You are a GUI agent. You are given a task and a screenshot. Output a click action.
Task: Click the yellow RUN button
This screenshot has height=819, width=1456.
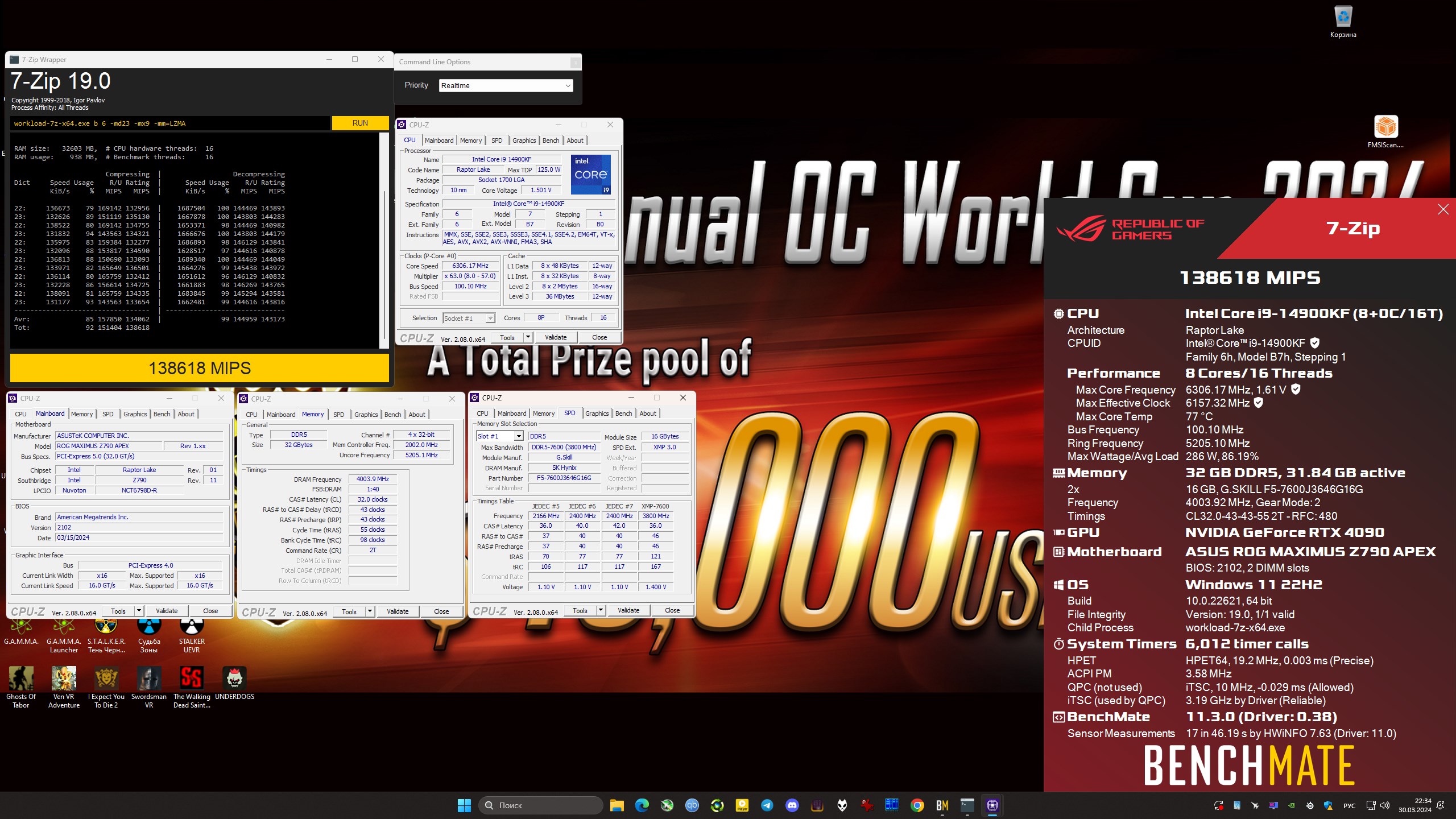[360, 123]
